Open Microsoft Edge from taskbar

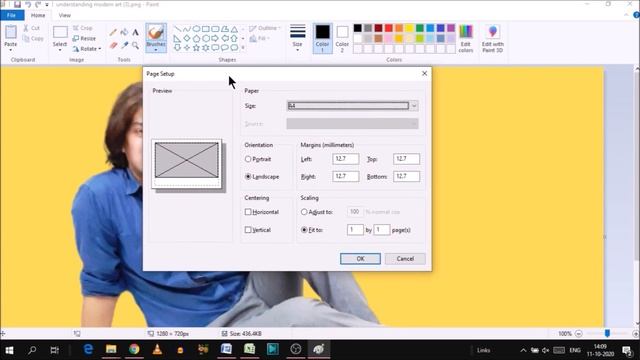[x=88, y=349]
